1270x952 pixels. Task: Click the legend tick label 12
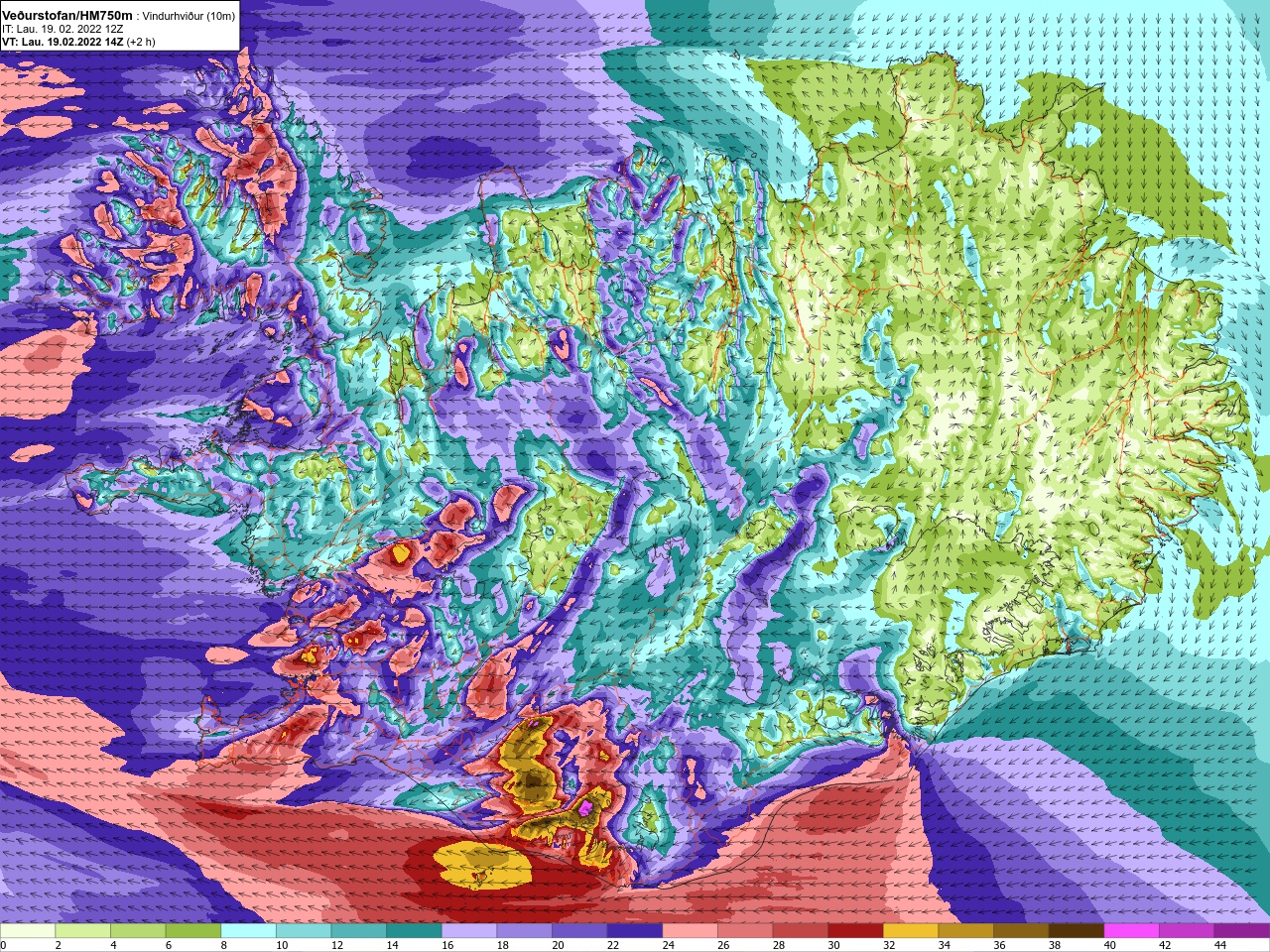(337, 945)
